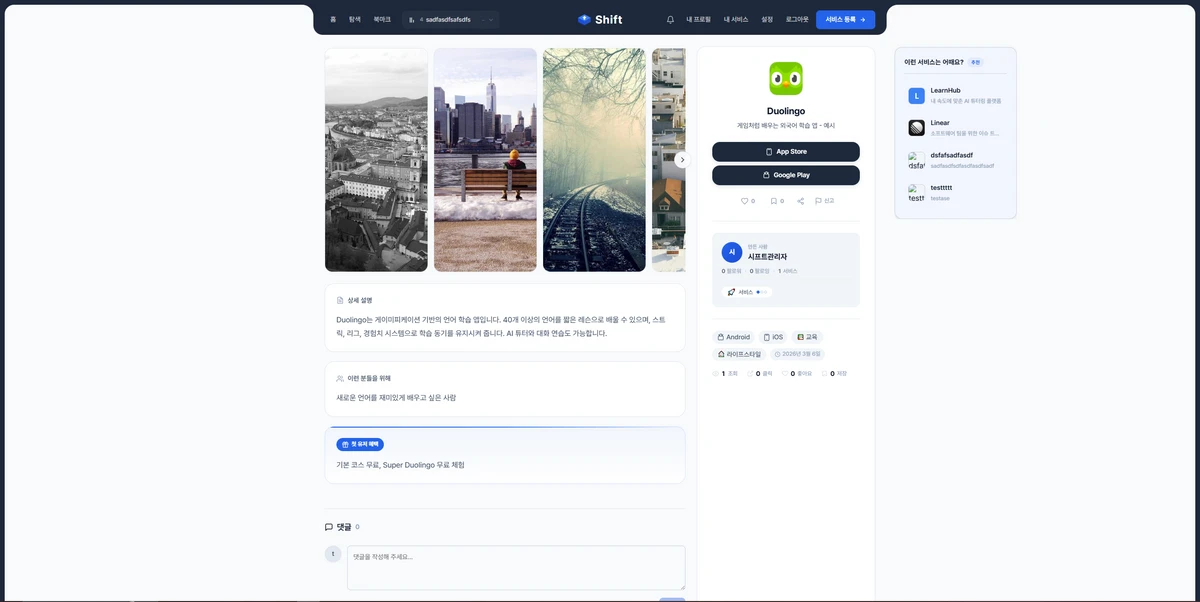The image size is (1200, 602).
Task: Click the Shift logo
Action: [600, 19]
